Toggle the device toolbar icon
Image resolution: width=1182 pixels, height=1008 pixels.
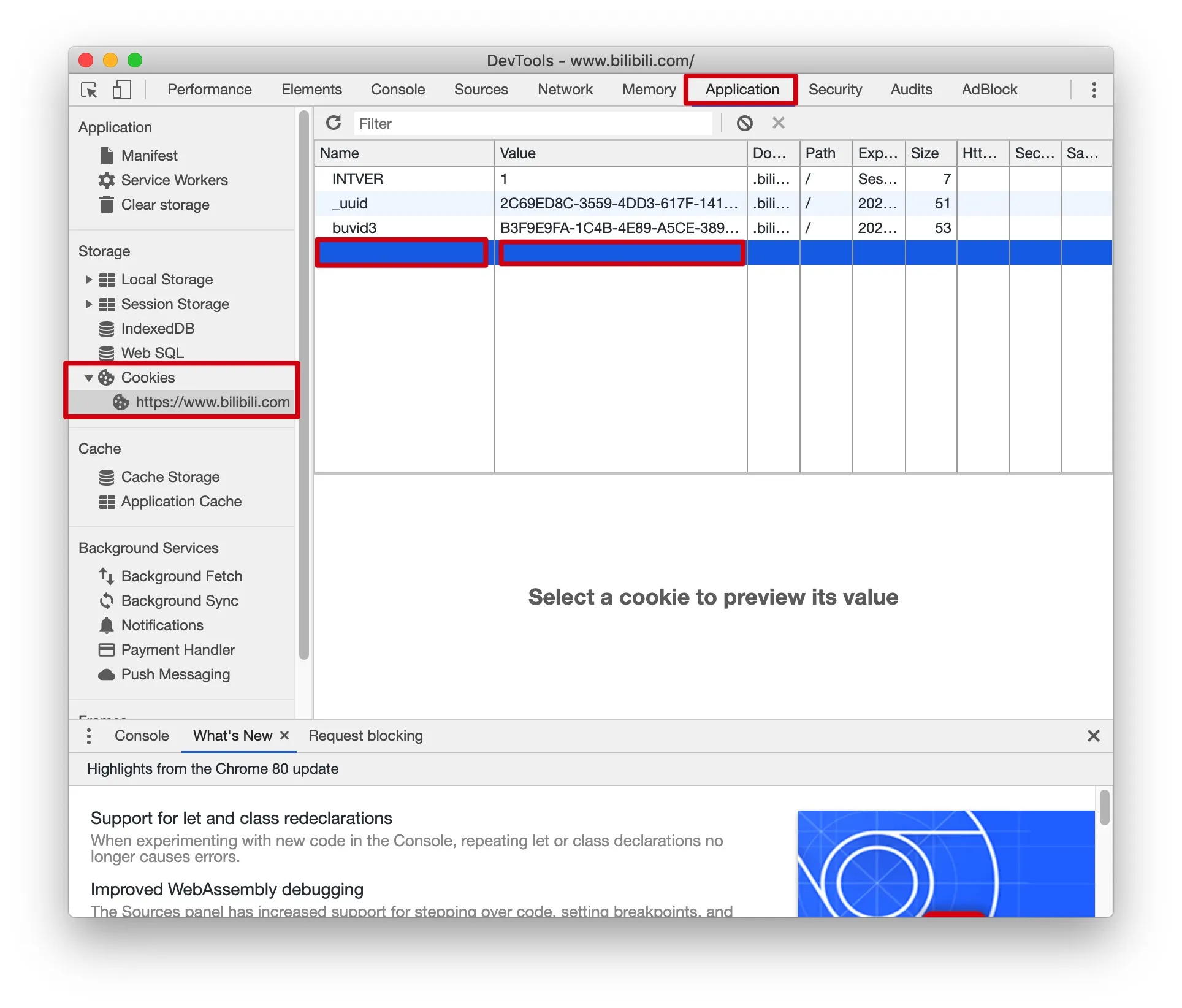coord(121,90)
